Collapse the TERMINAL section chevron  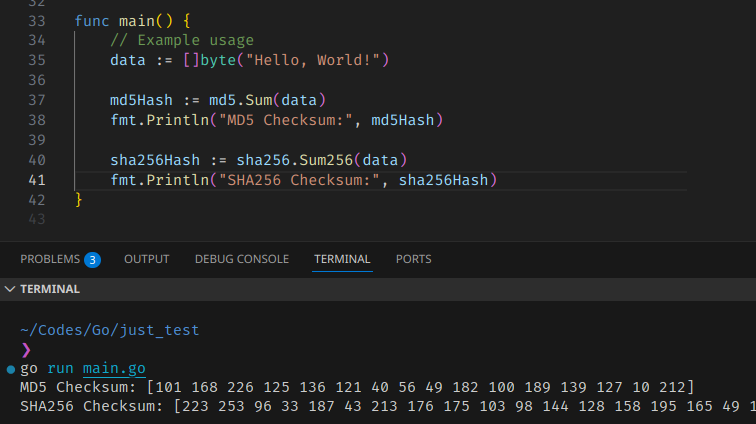click(10, 289)
